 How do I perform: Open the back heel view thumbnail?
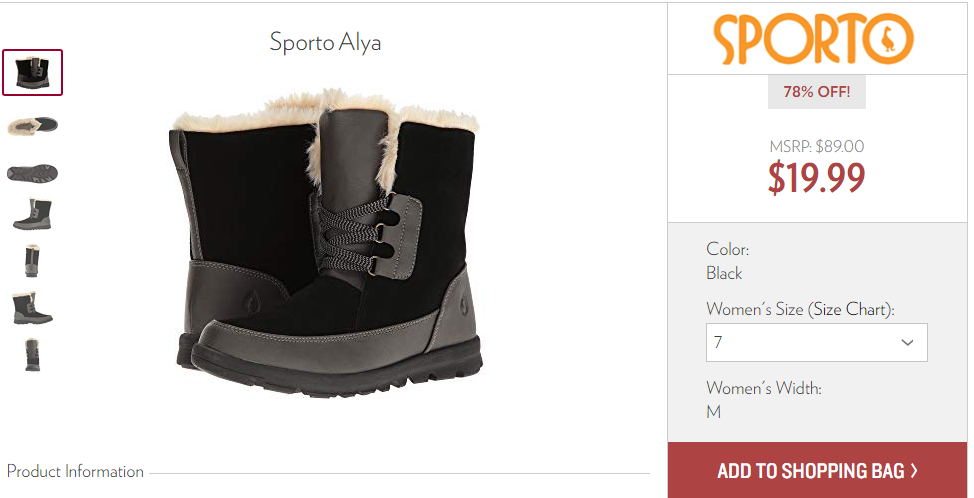coord(32,261)
